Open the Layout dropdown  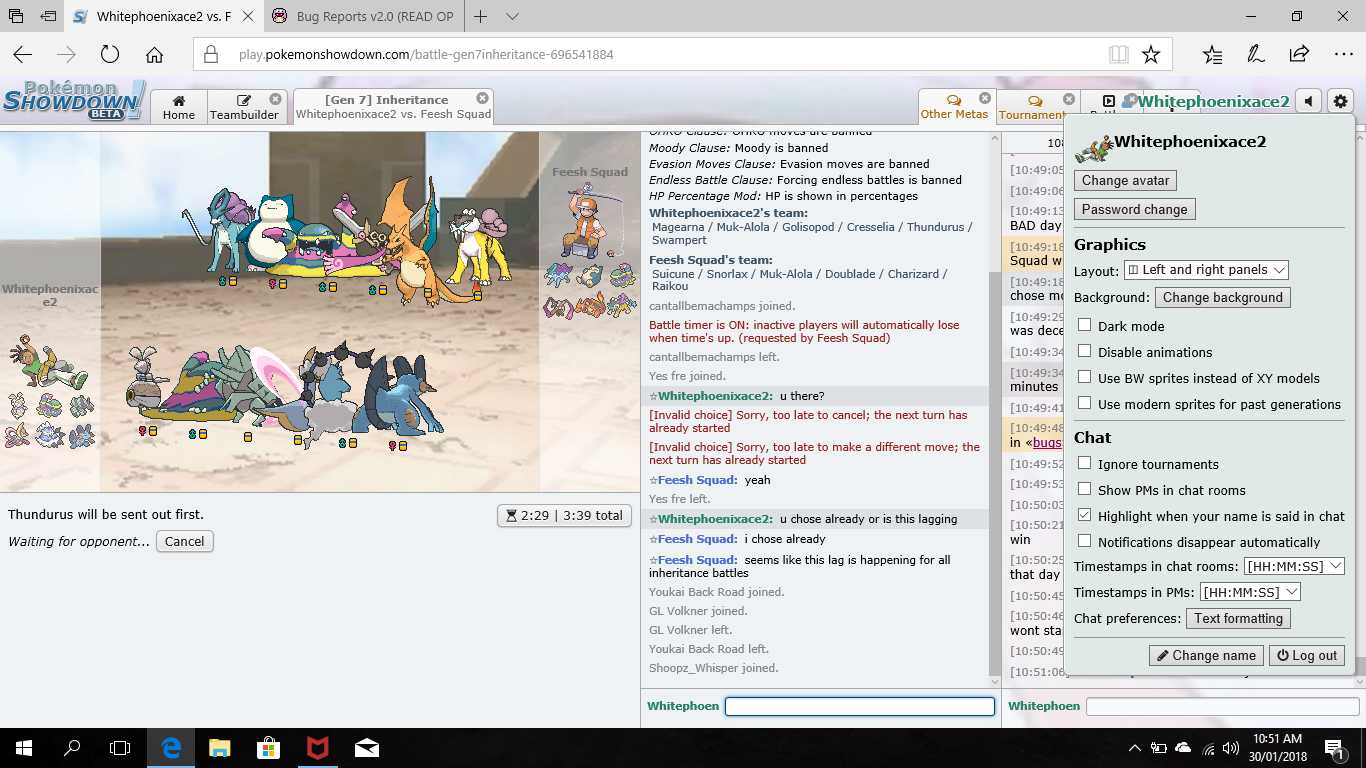tap(1206, 269)
